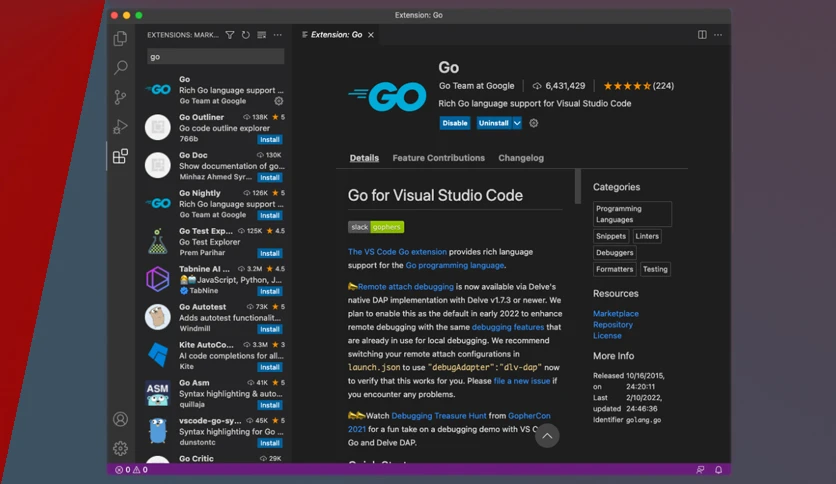Open the 'Remote attach debugging' link

point(406,286)
